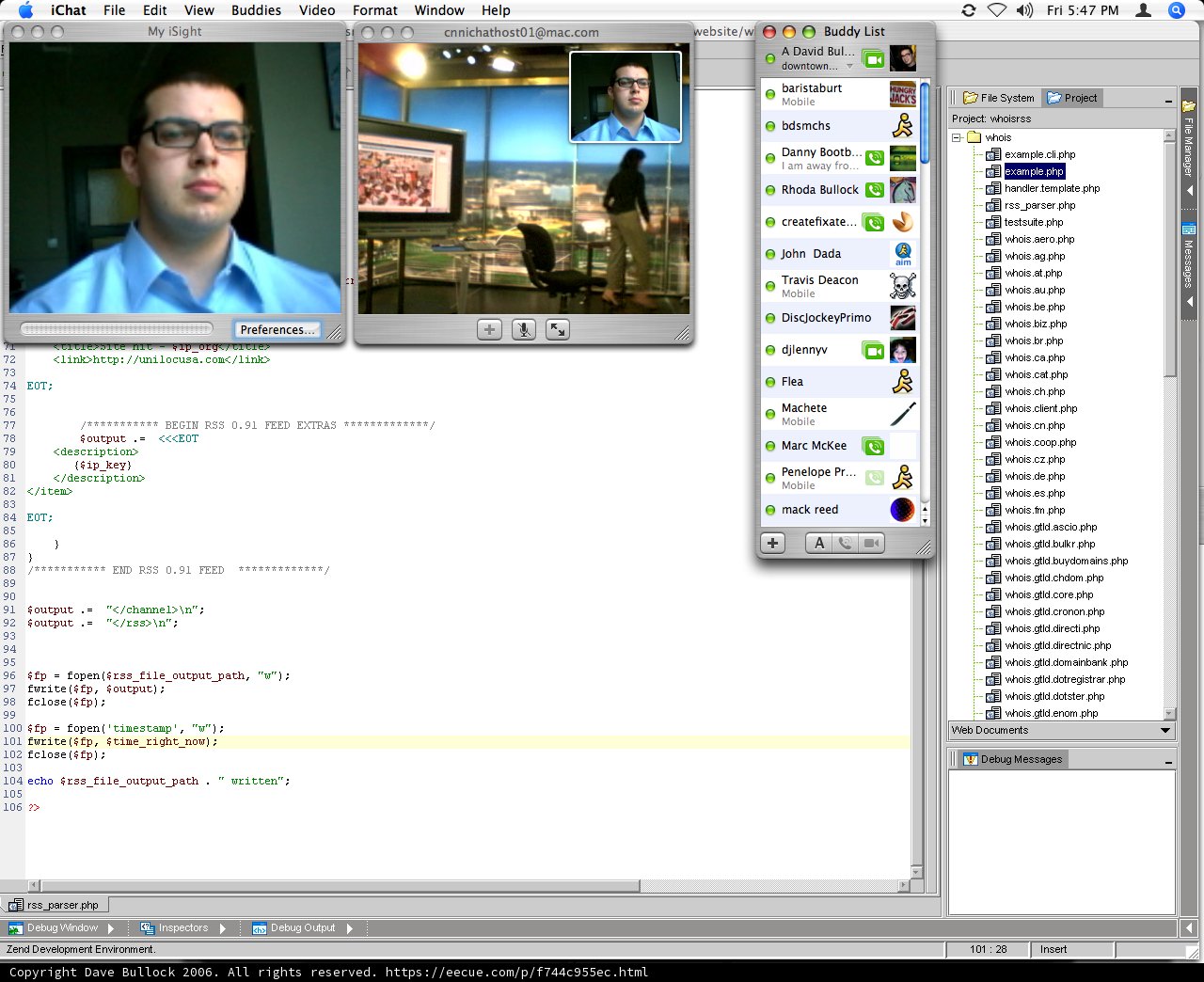Open the Spotlight search icon

(1176, 10)
